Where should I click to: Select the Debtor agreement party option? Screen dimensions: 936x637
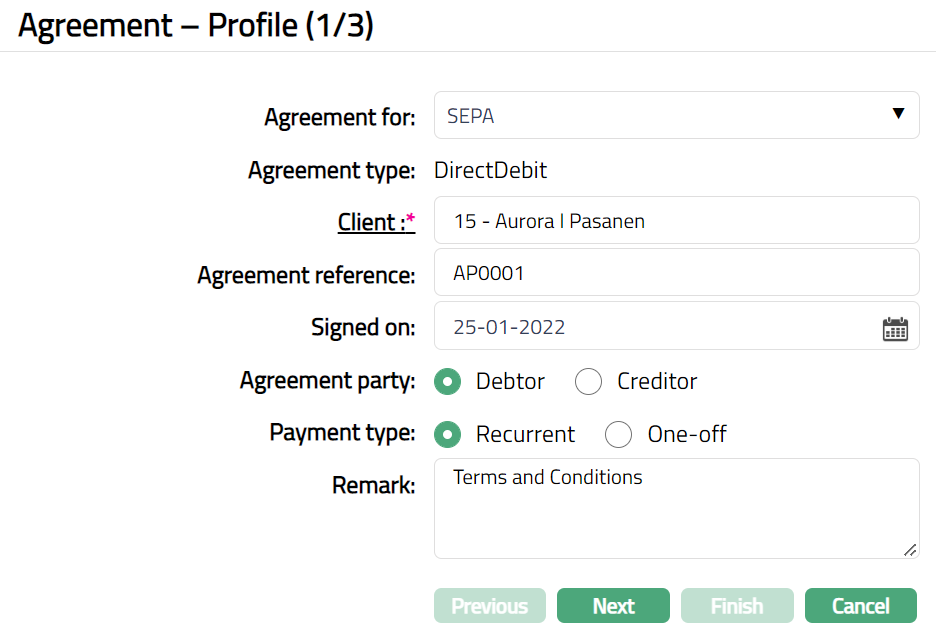tap(449, 381)
